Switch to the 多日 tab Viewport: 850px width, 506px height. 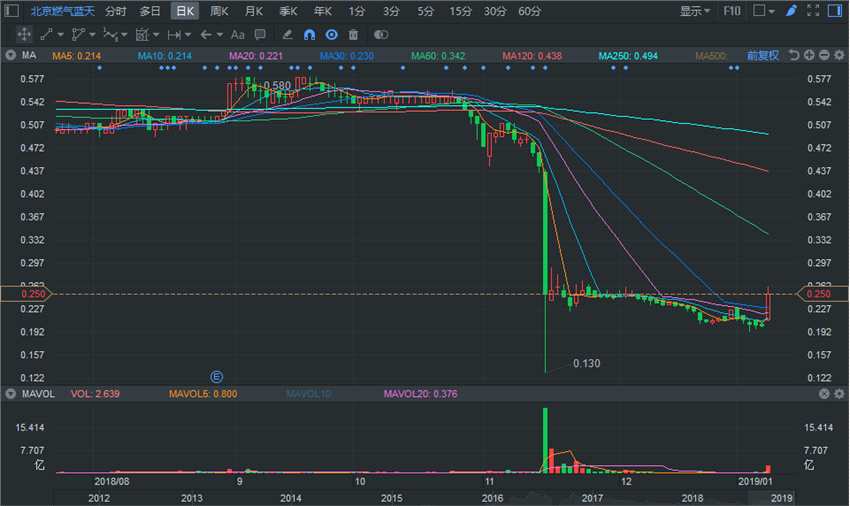(x=150, y=11)
